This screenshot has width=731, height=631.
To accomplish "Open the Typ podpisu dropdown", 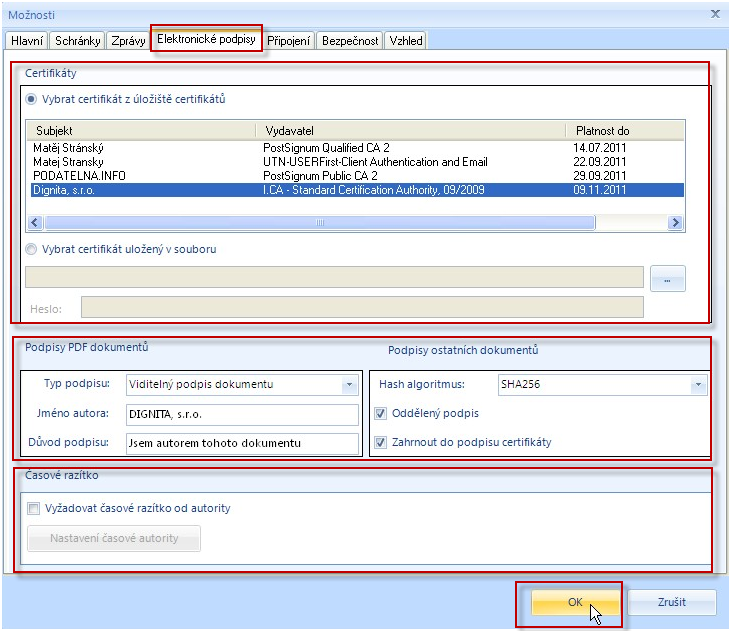I will (x=349, y=385).
